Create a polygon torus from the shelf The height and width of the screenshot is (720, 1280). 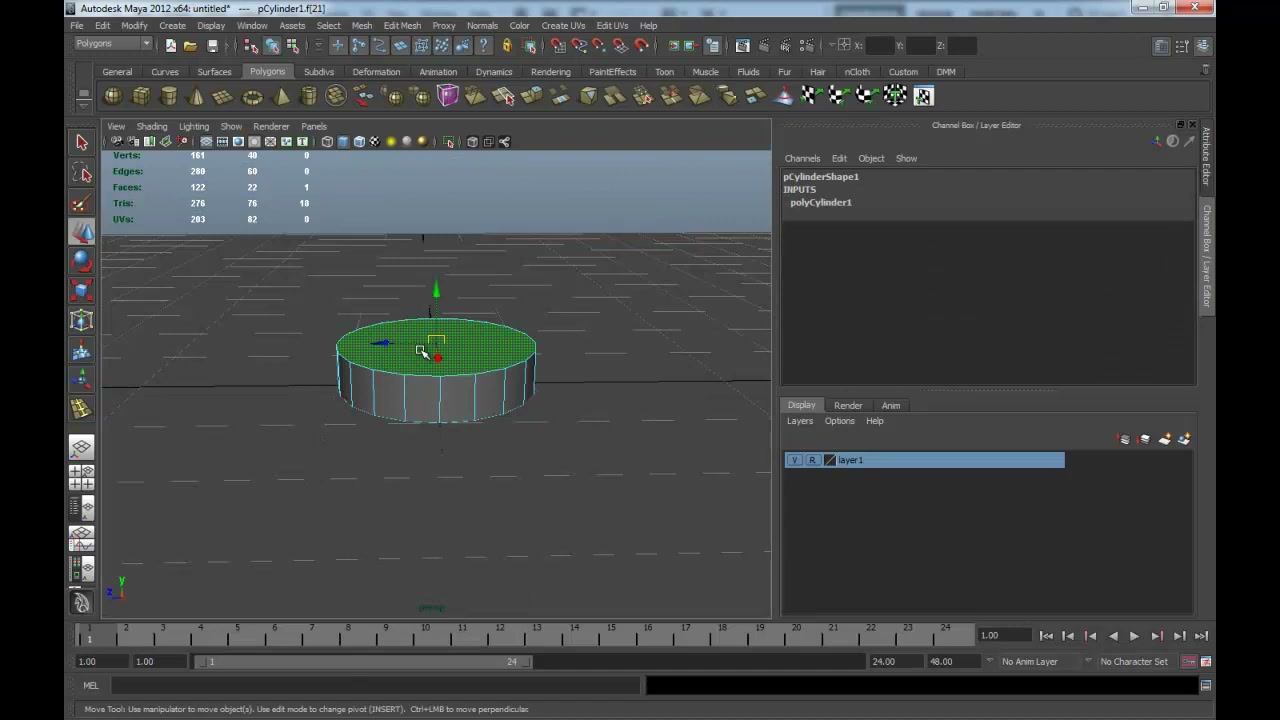tap(253, 96)
